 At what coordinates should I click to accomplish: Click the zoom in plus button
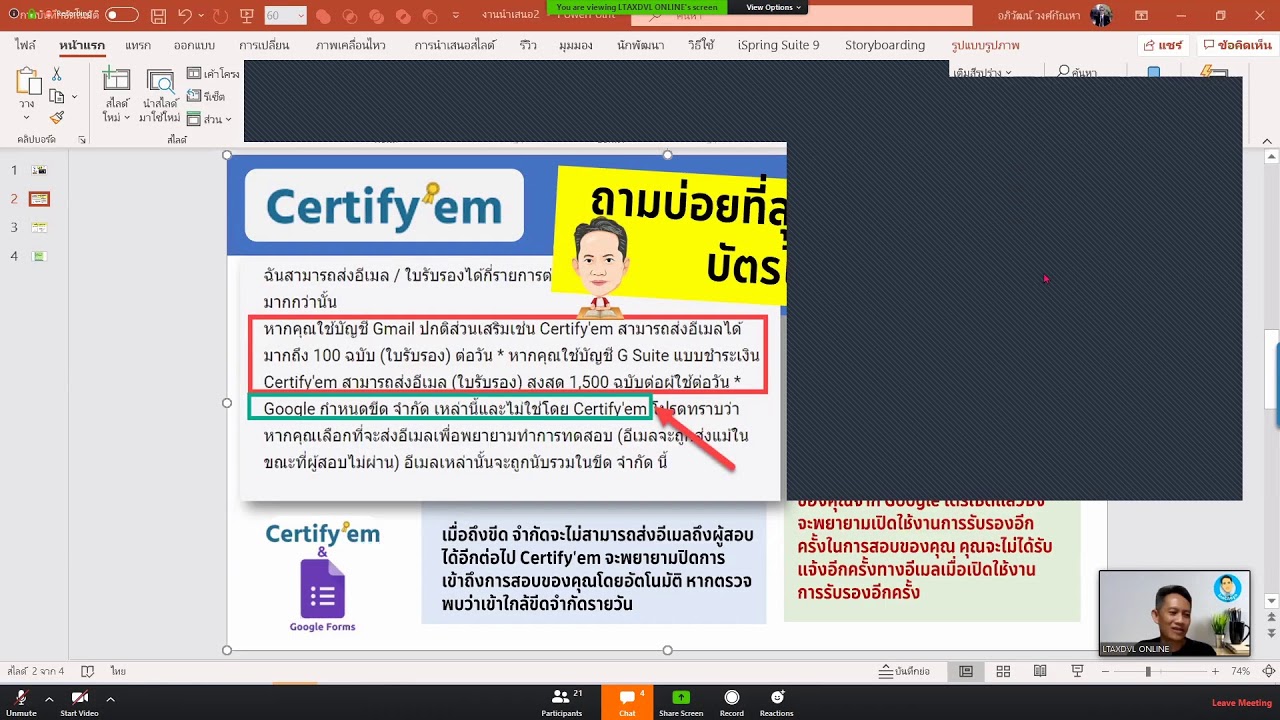point(1215,671)
